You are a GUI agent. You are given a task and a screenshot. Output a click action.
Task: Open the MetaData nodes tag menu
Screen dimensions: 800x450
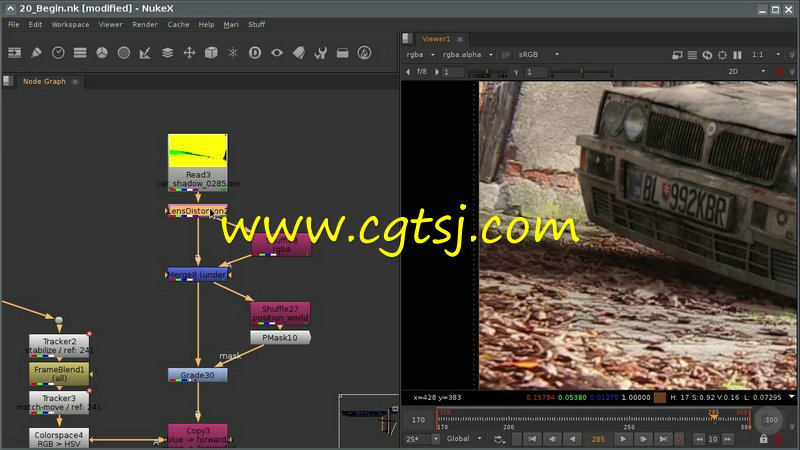[298, 53]
